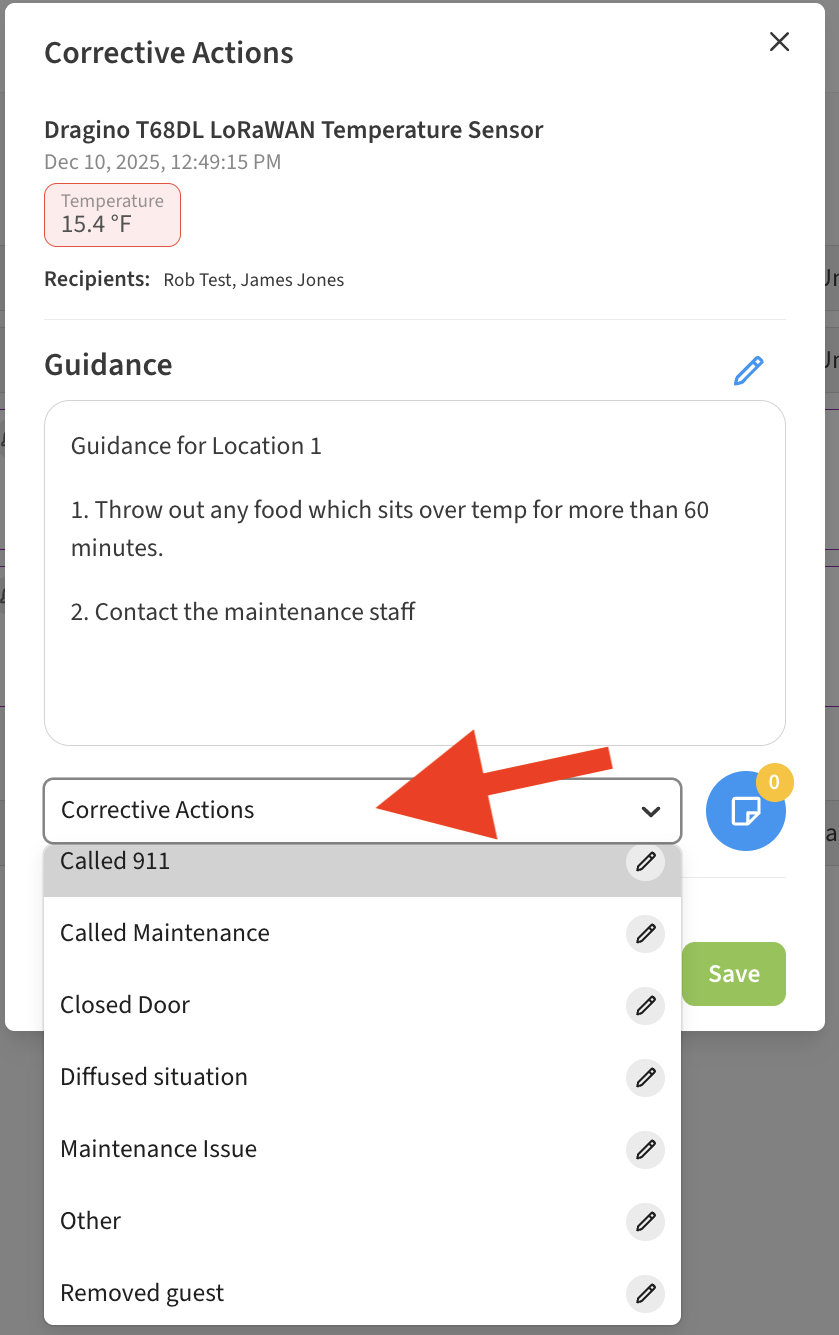The width and height of the screenshot is (839, 1335).
Task: Edit the Called Maintenance option
Action: coord(646,933)
